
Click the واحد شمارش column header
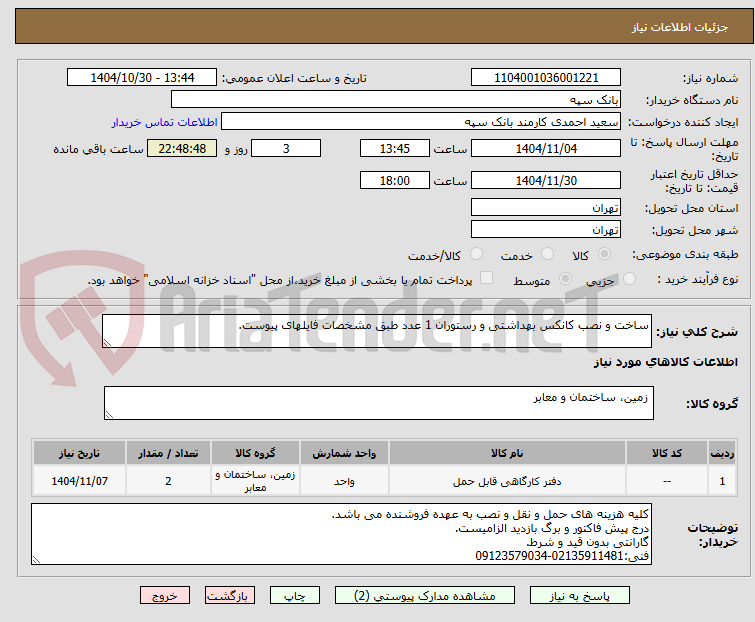(344, 453)
